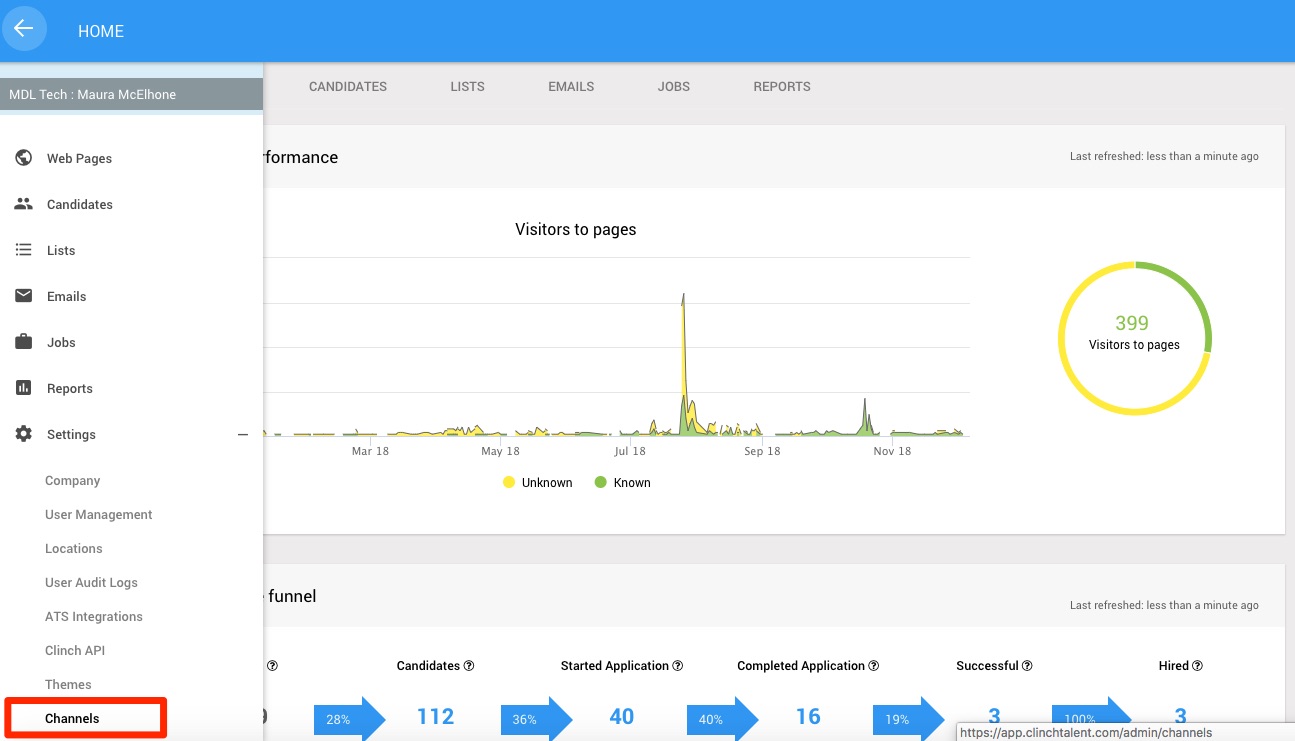Image resolution: width=1295 pixels, height=741 pixels.
Task: Click the Emails envelope icon
Action: 24,296
